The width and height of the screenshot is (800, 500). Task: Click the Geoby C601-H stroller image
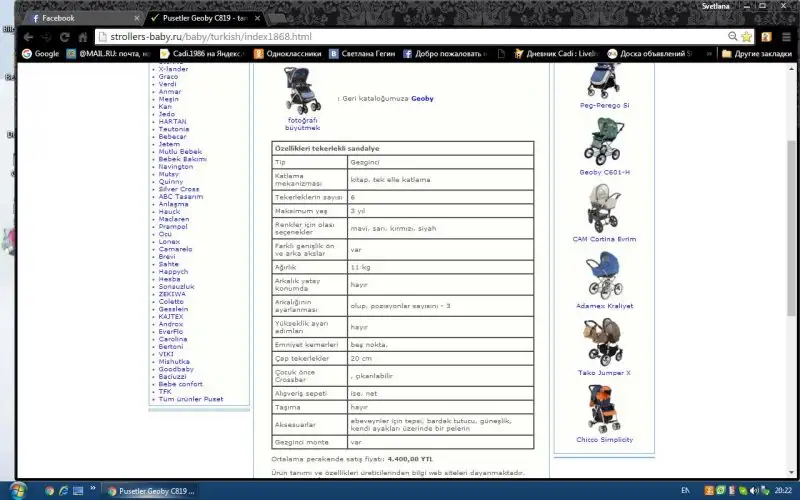tap(604, 141)
